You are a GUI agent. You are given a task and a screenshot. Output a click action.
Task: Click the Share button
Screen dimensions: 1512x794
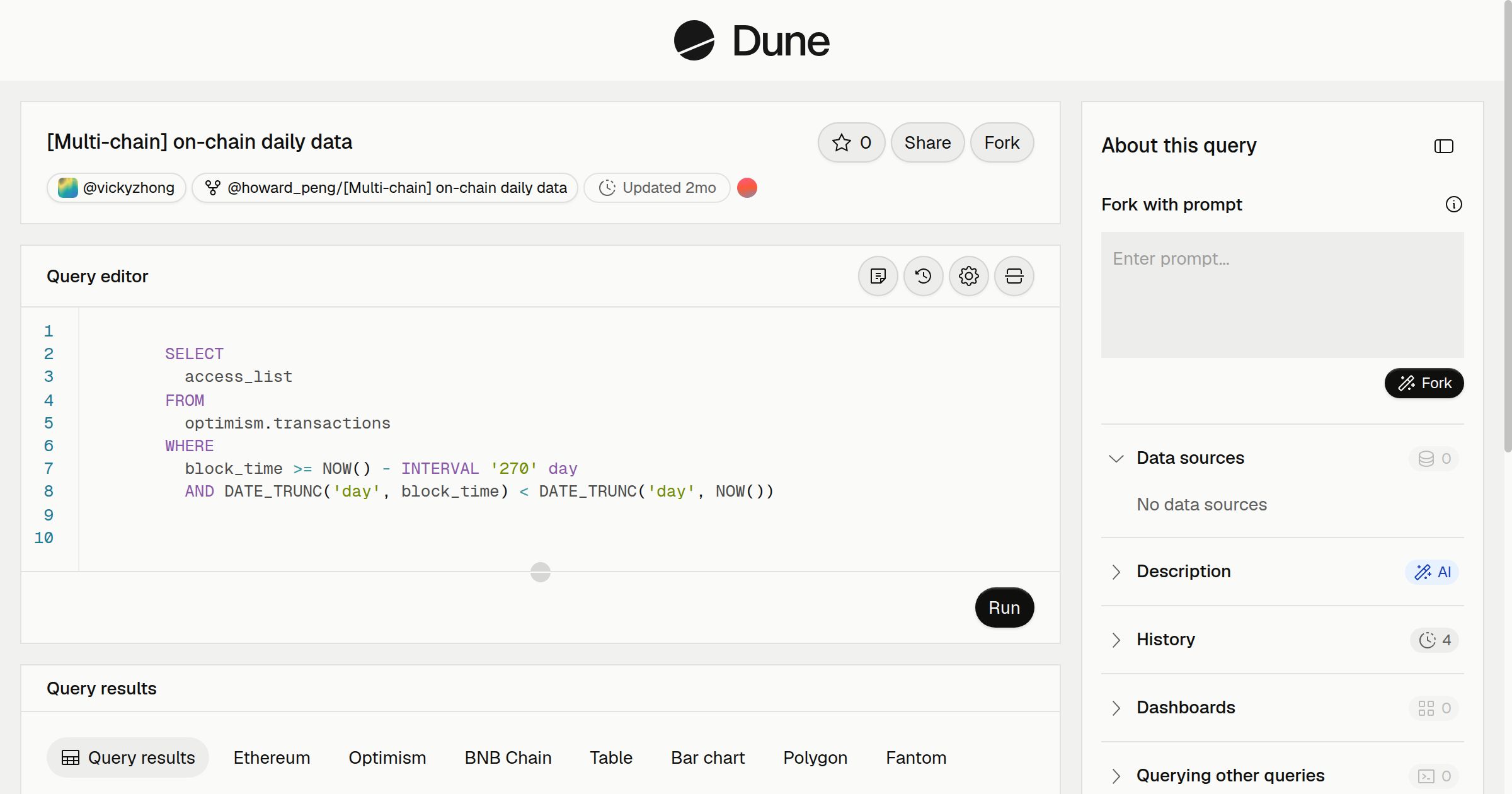(927, 142)
